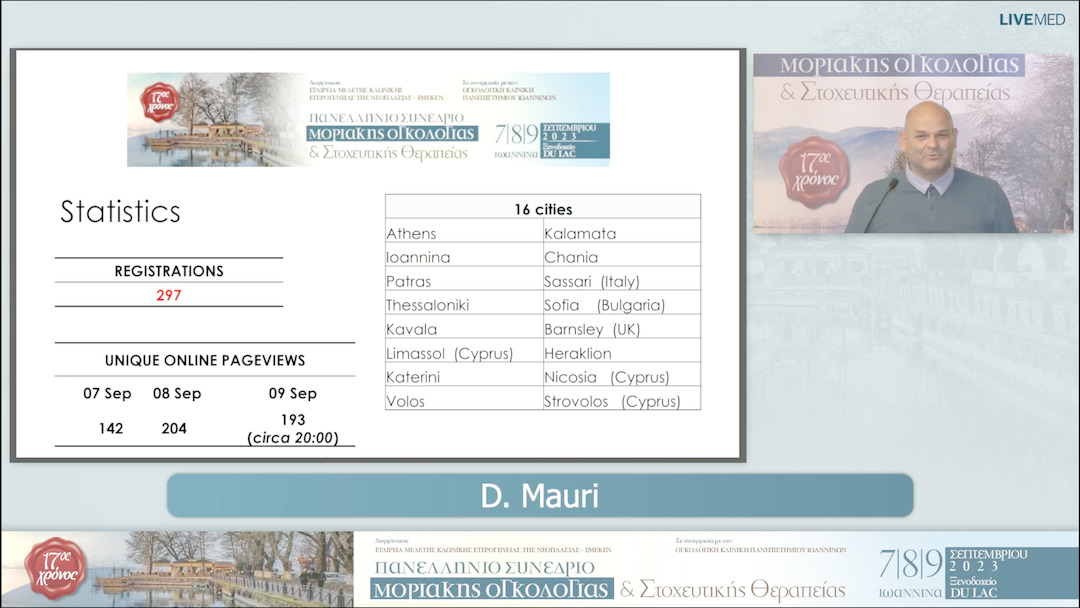Select the 204 pageviews value
Screen dimensions: 1080x608
pos(174,428)
